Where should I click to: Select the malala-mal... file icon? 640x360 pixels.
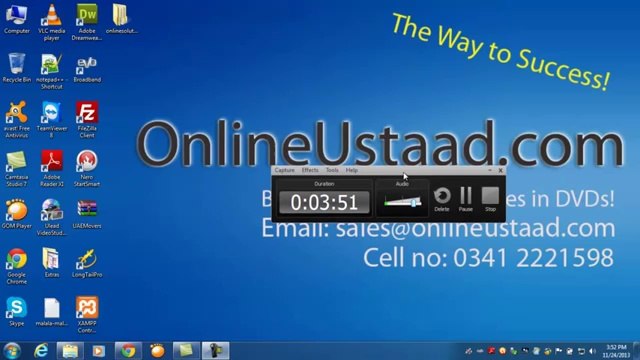pyautogui.click(x=51, y=311)
